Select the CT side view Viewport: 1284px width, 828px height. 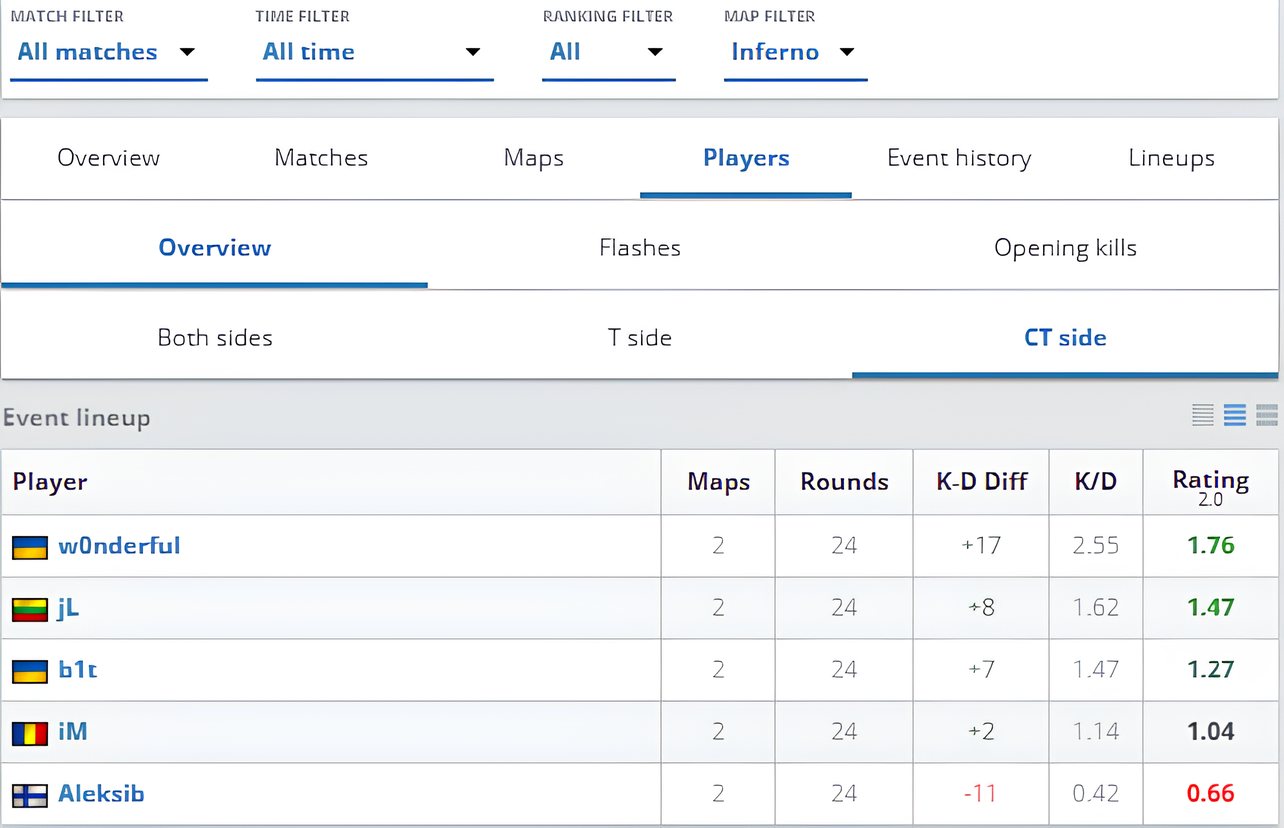[x=1065, y=338]
